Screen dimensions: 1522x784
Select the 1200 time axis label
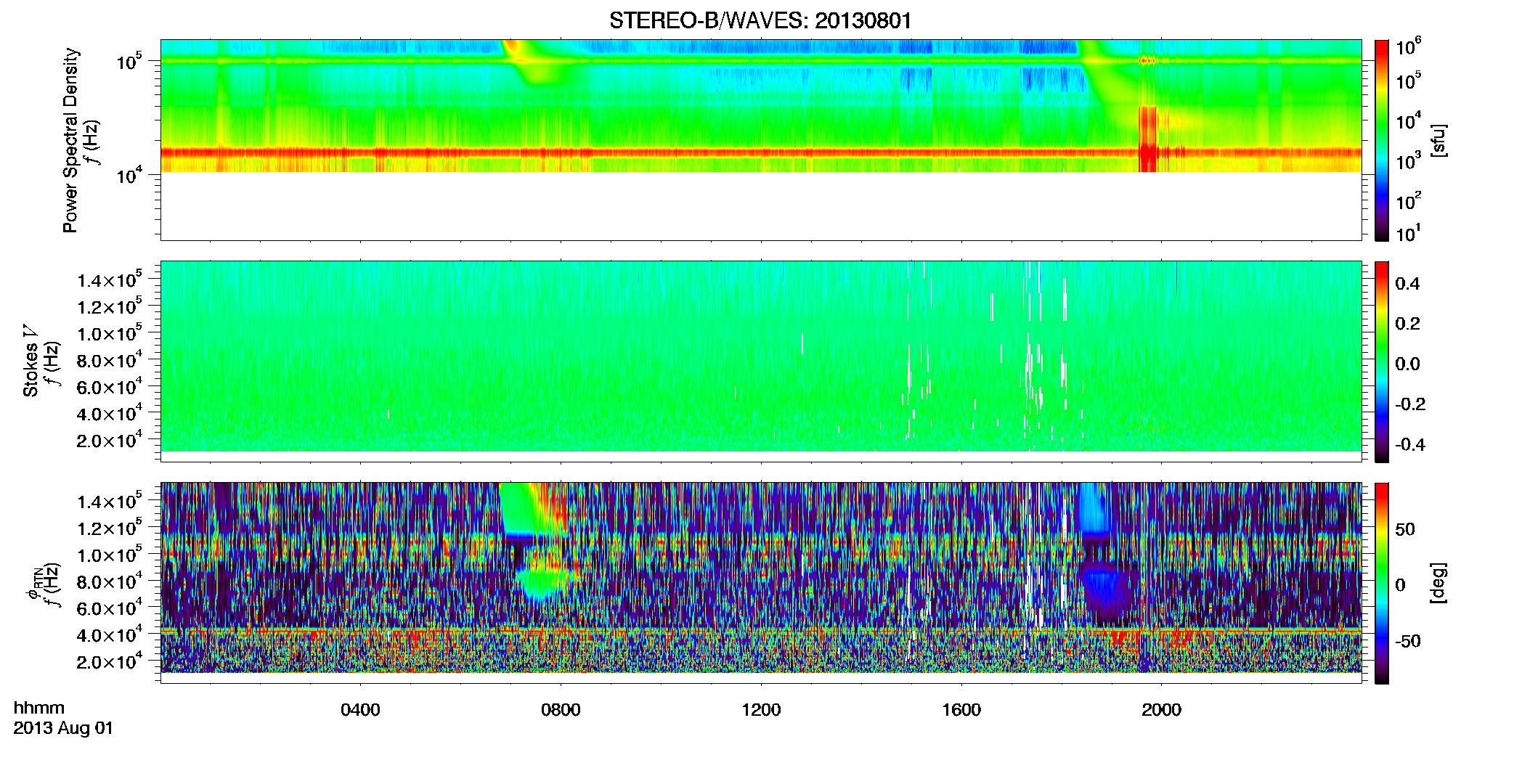tap(761, 710)
